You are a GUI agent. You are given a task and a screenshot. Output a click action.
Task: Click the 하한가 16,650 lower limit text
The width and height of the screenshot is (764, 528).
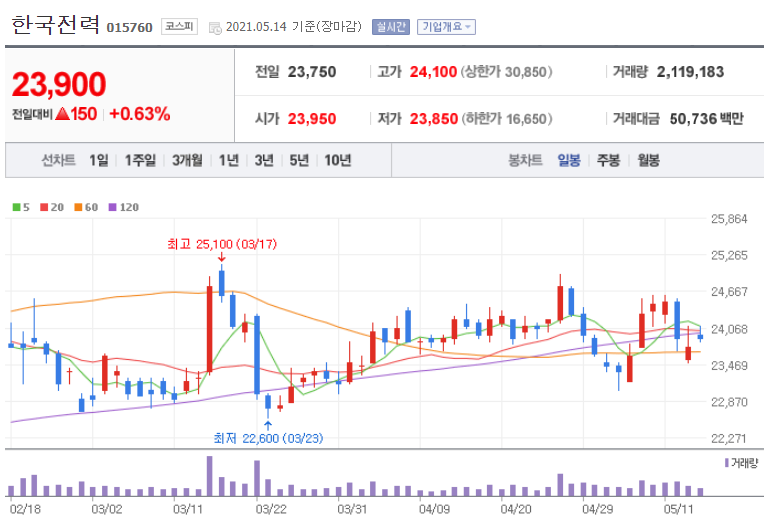point(507,119)
